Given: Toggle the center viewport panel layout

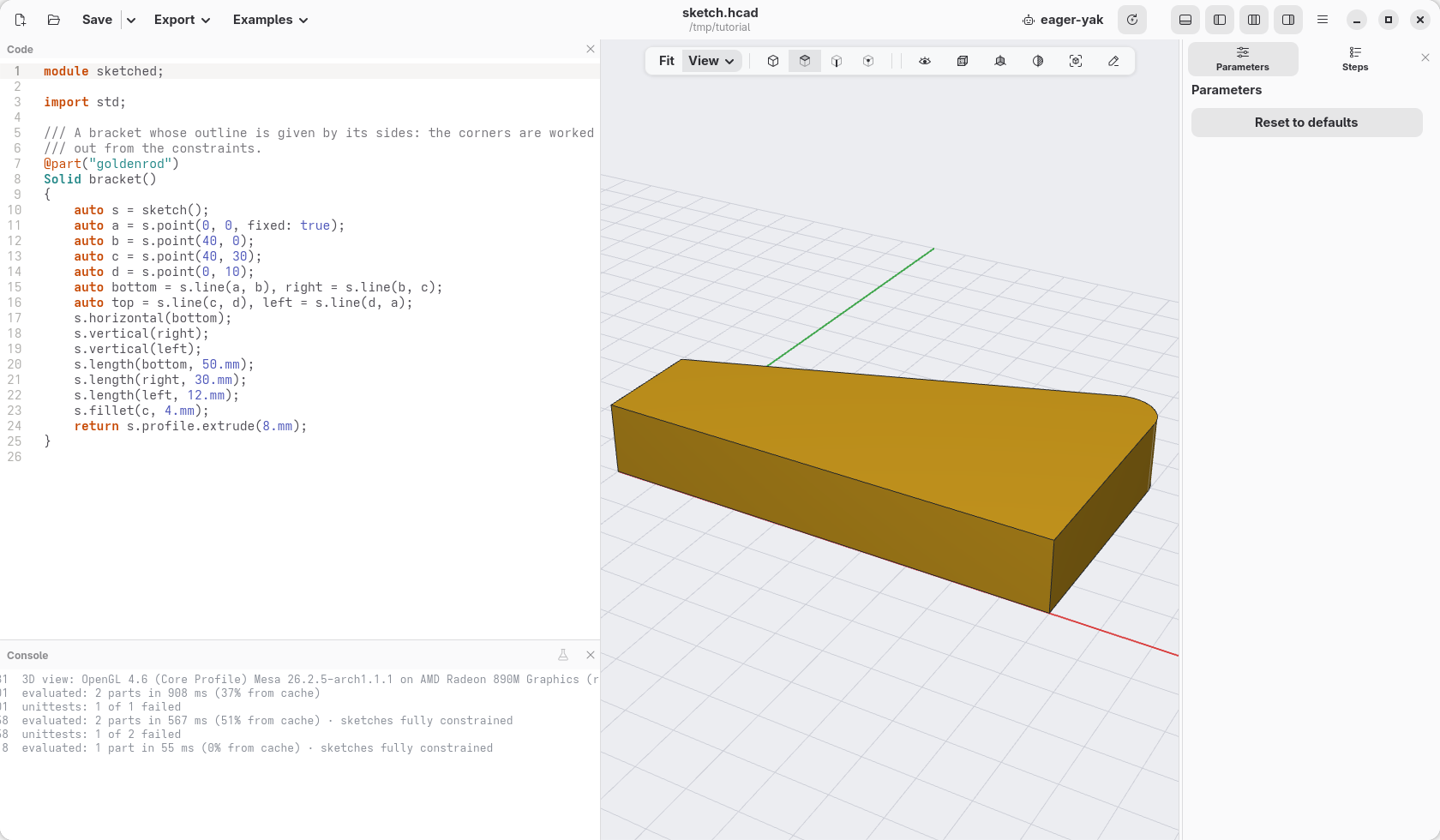Looking at the screenshot, I should tap(1254, 20).
